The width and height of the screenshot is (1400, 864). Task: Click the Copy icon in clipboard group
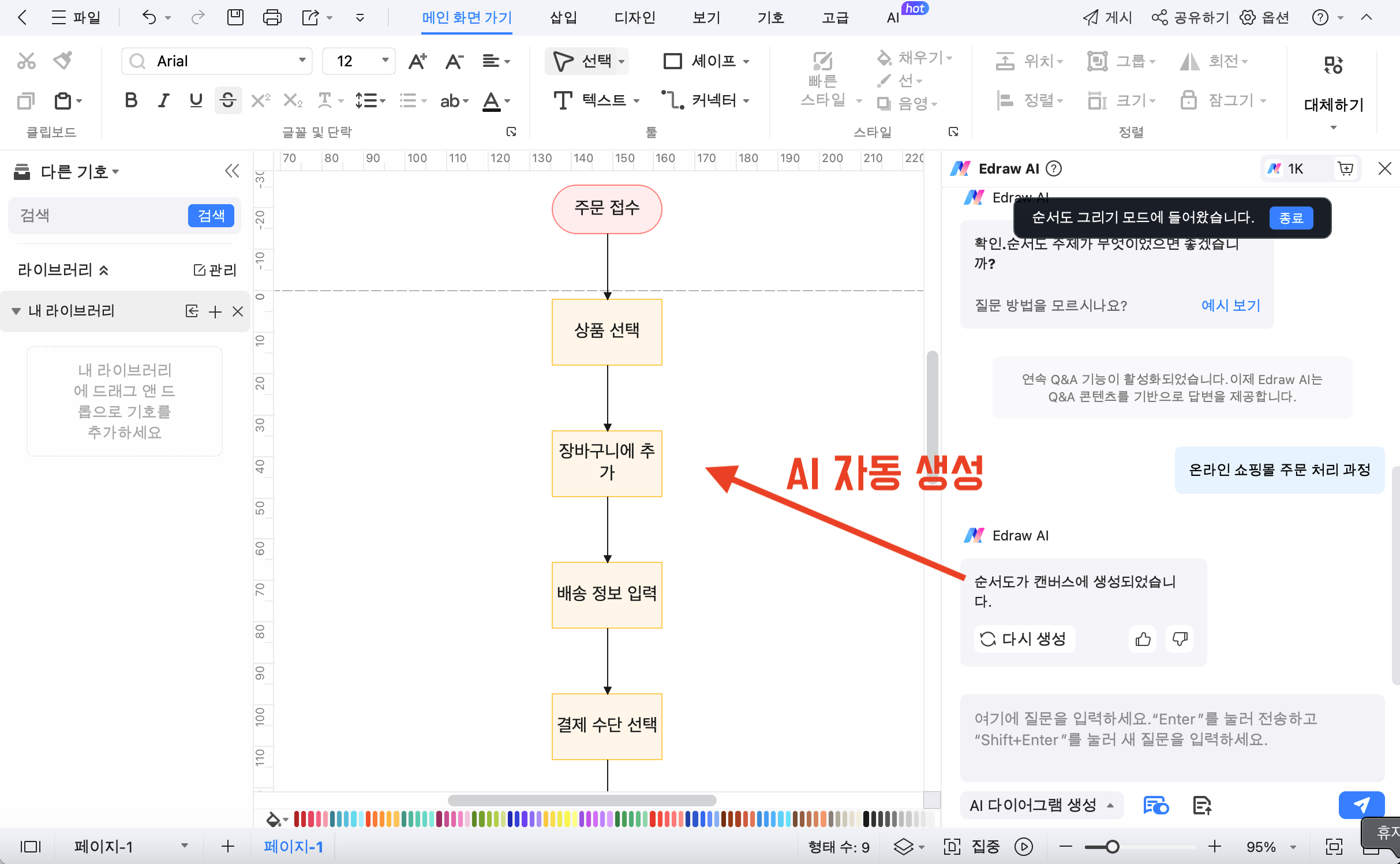[x=26, y=101]
